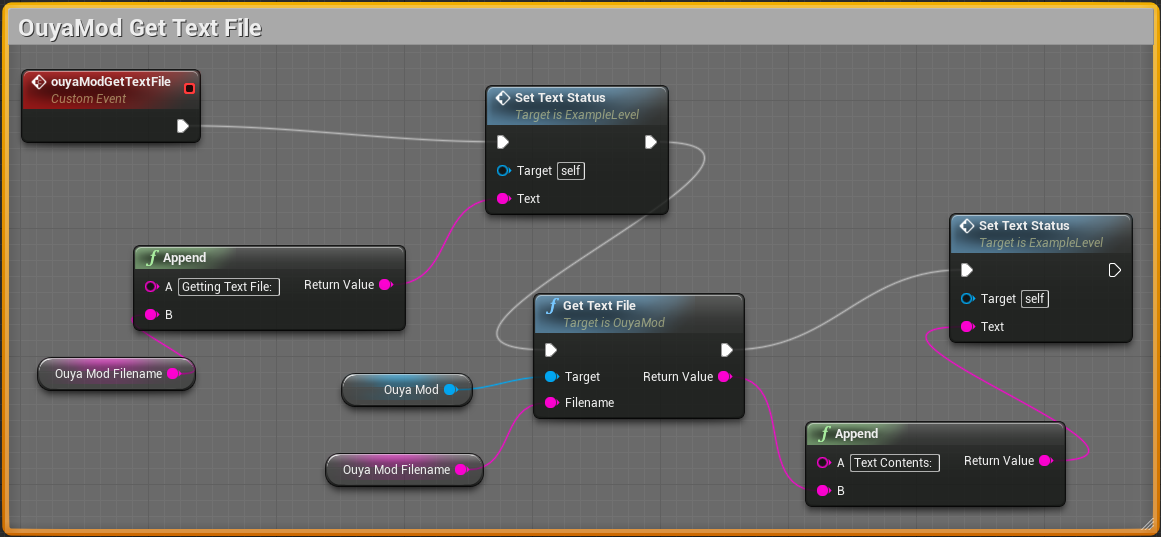Click the A pin beside 'Text Contents:'
Image resolution: width=1161 pixels, height=537 pixels.
click(x=823, y=463)
